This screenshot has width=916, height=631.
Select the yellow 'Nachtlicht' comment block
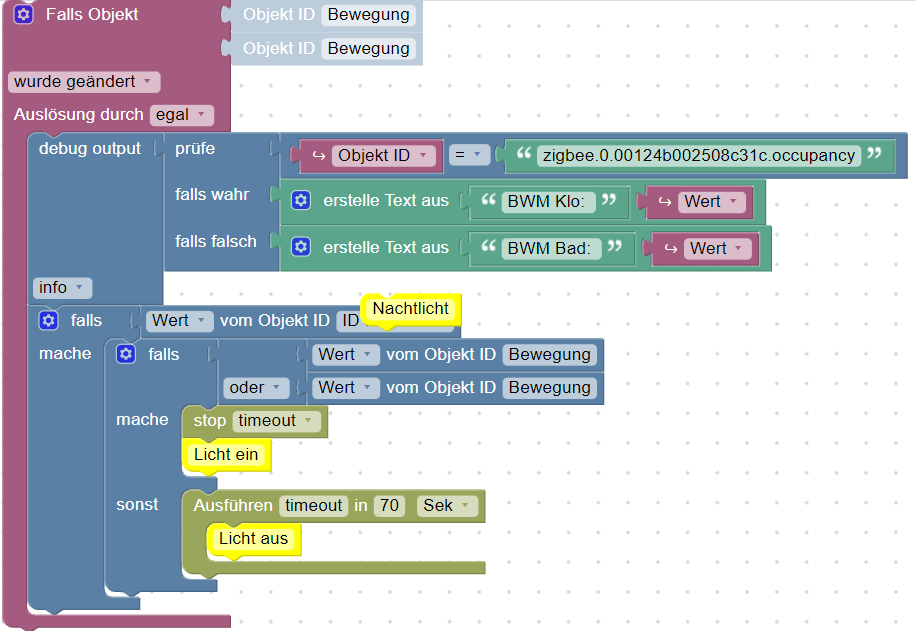pos(411,308)
